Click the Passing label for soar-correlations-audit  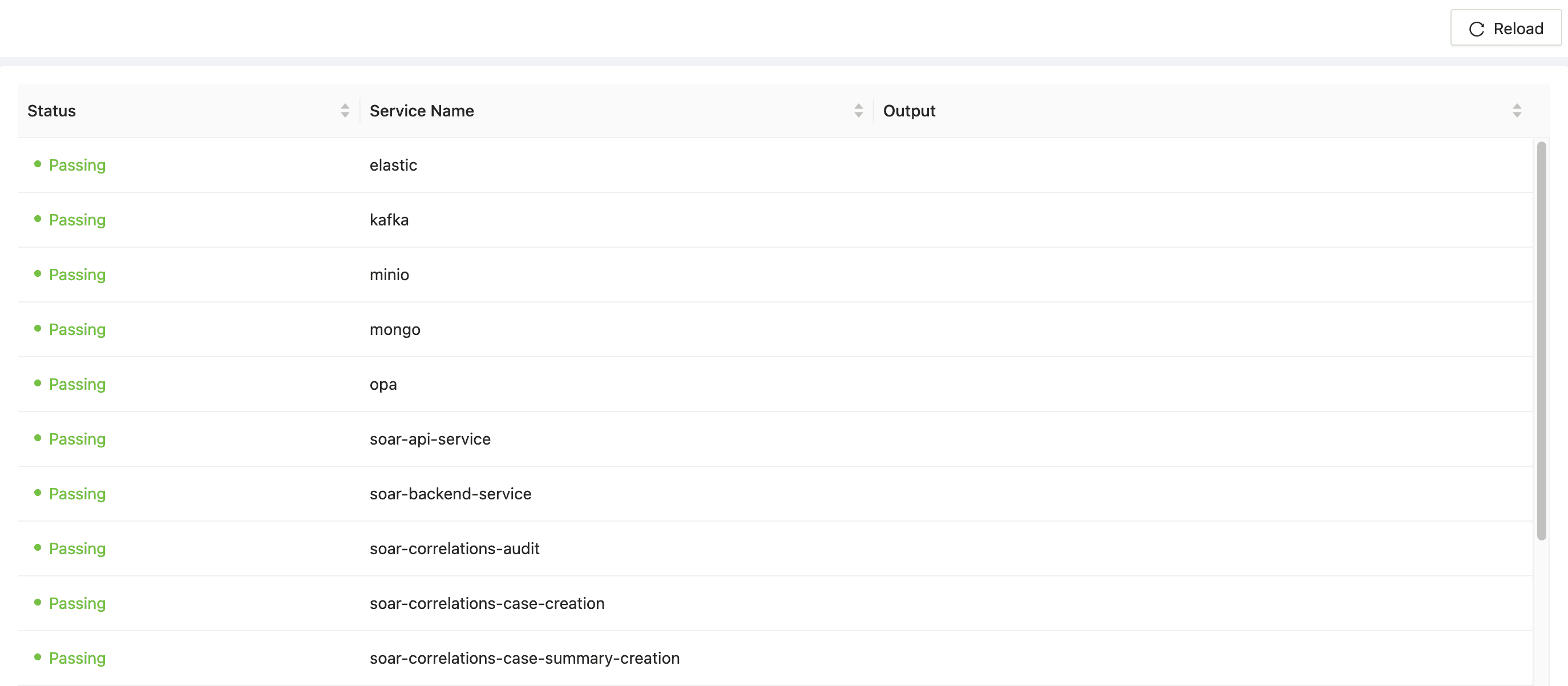tap(76, 548)
